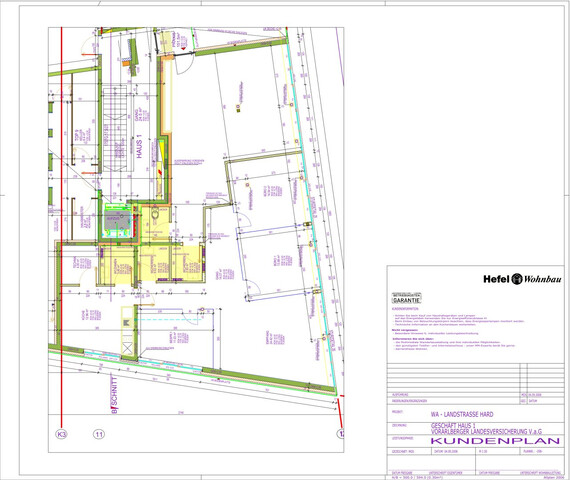Select the crossed-square shaft symbol

pyautogui.click(x=128, y=348)
